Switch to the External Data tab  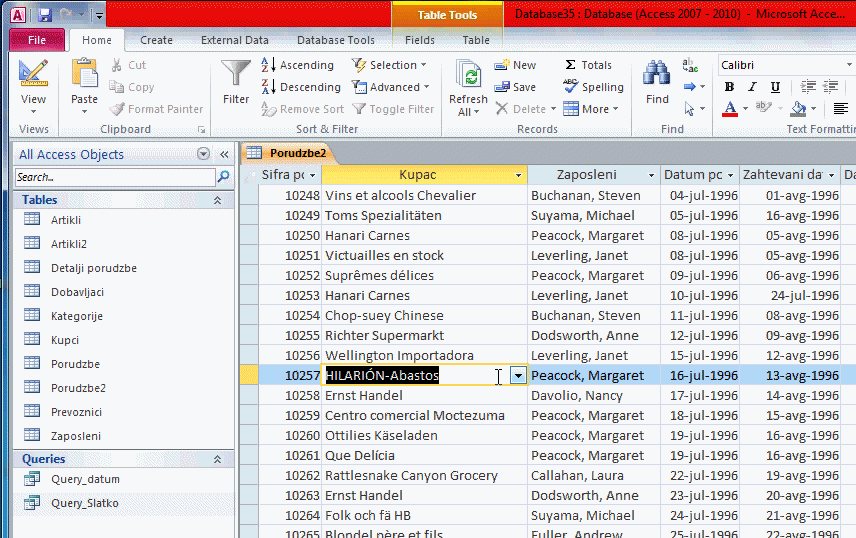[235, 40]
